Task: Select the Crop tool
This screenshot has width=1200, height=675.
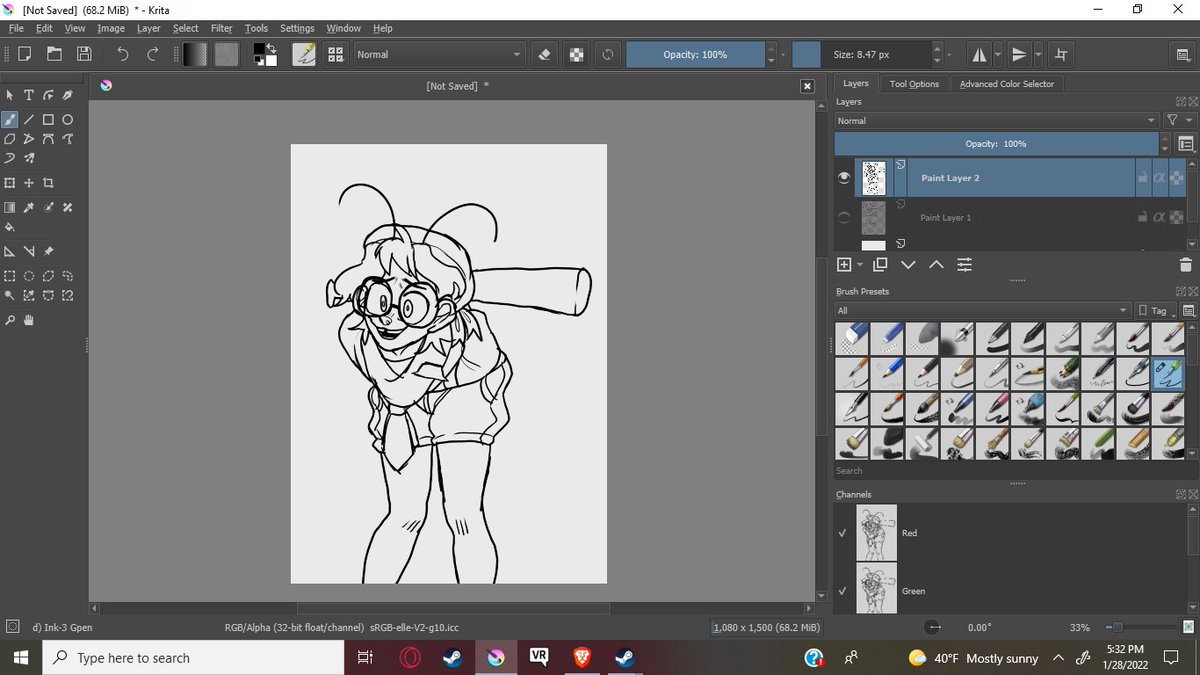Action: [47, 183]
